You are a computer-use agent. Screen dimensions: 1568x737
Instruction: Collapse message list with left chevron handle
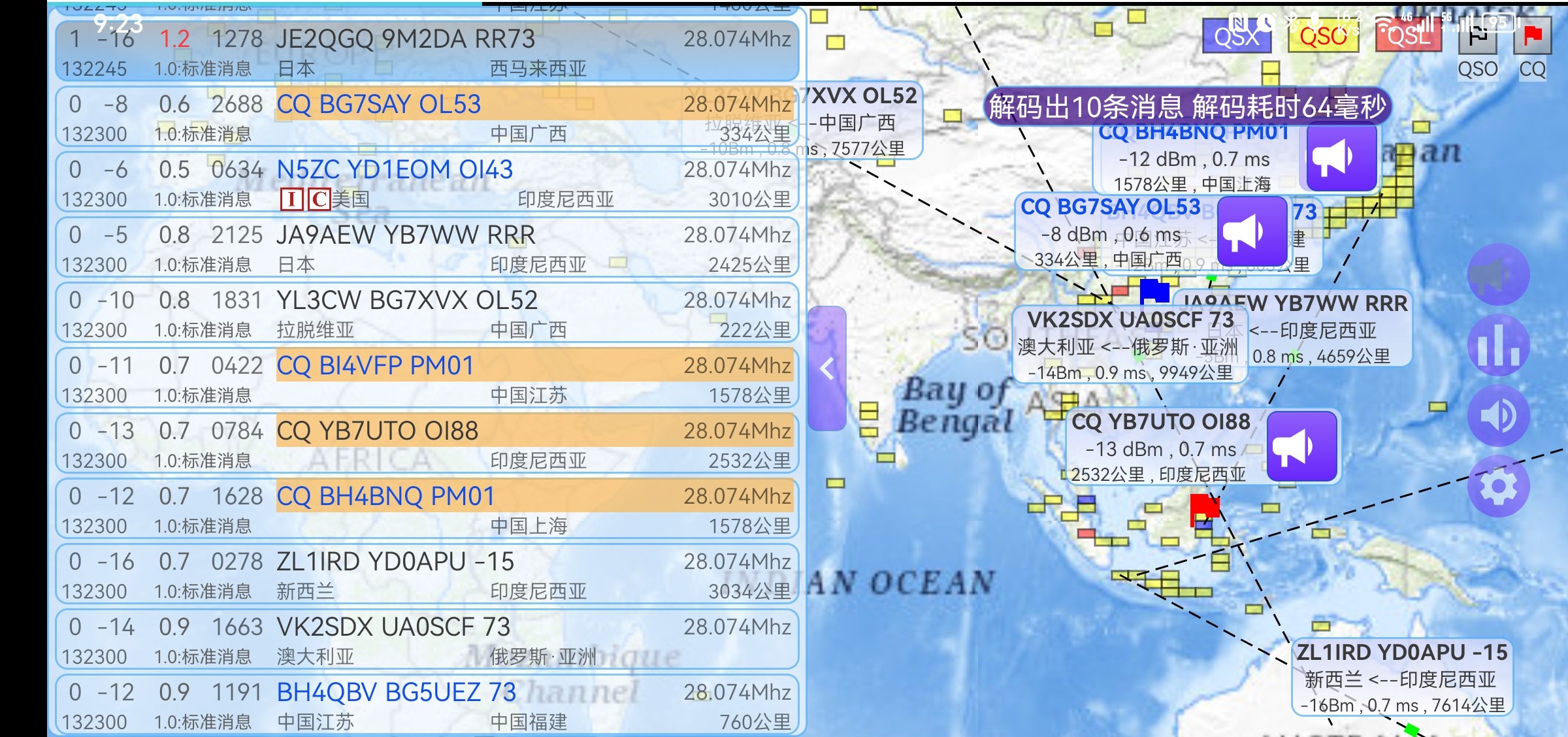(x=827, y=368)
